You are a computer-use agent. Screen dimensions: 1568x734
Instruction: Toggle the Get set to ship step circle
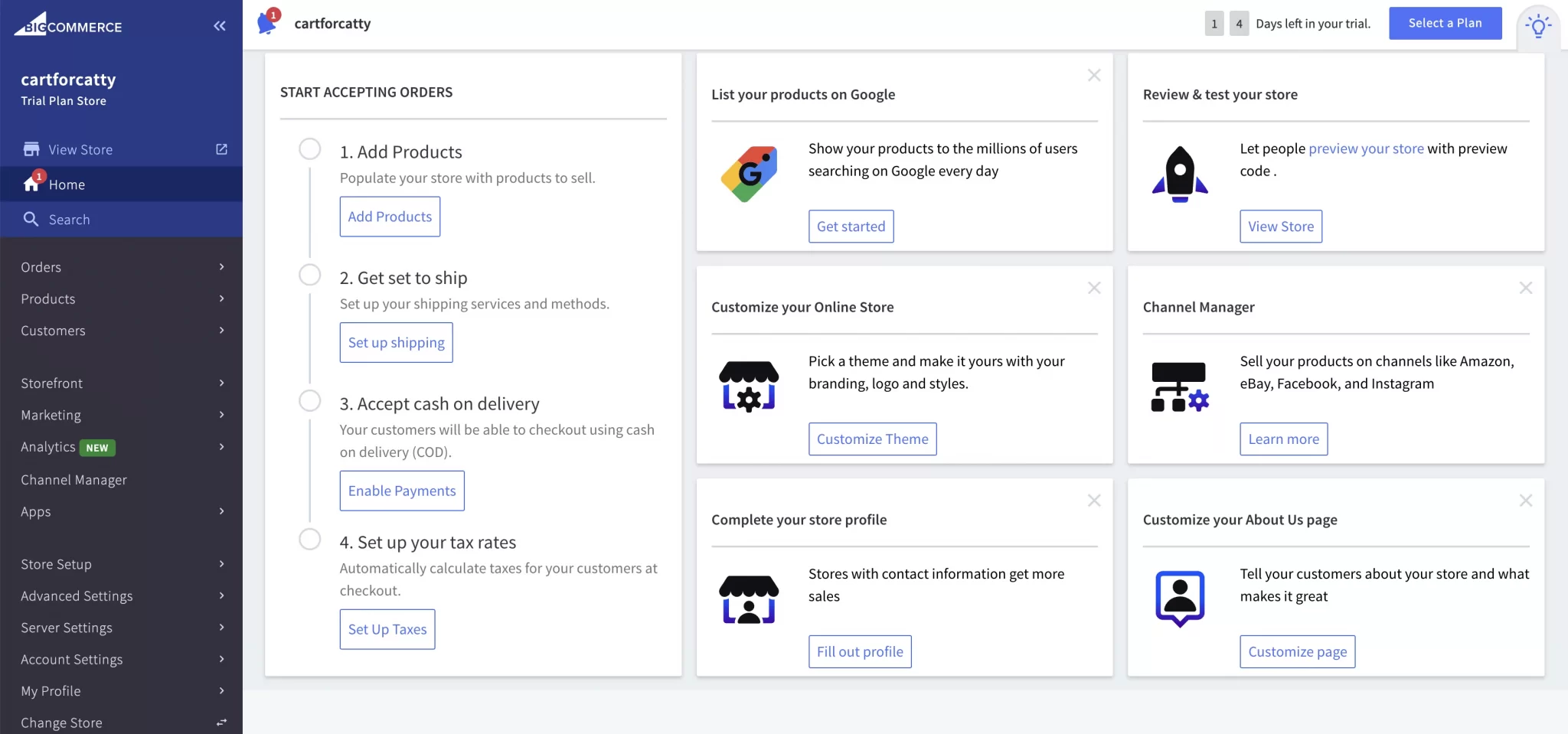click(x=310, y=275)
